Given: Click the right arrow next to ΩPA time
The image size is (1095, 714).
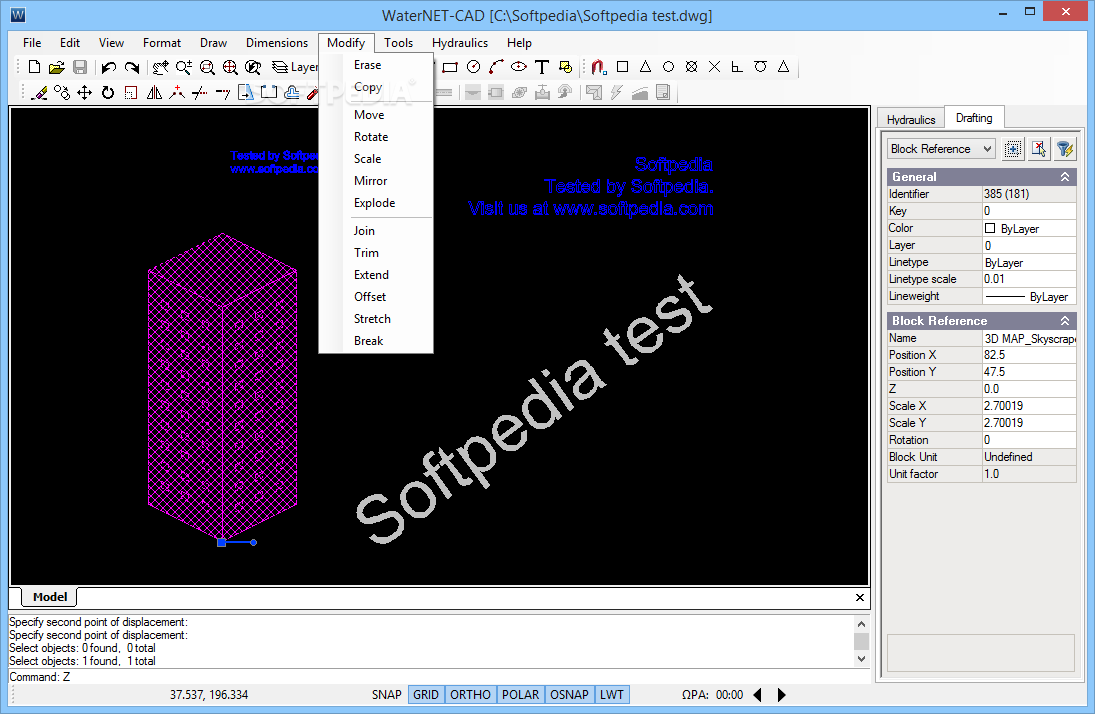Looking at the screenshot, I should point(781,694).
